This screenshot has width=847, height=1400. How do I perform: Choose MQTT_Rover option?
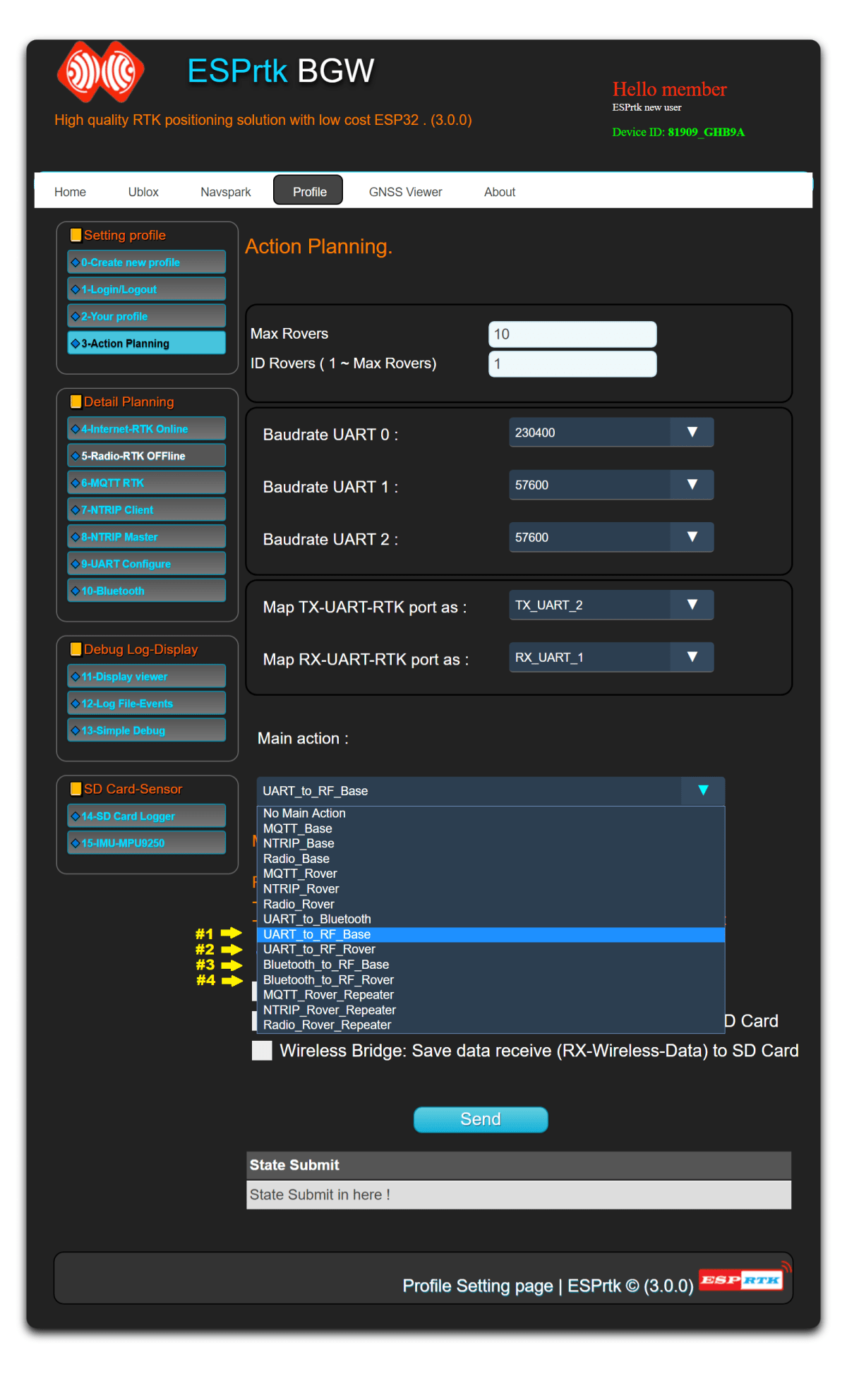(x=491, y=874)
